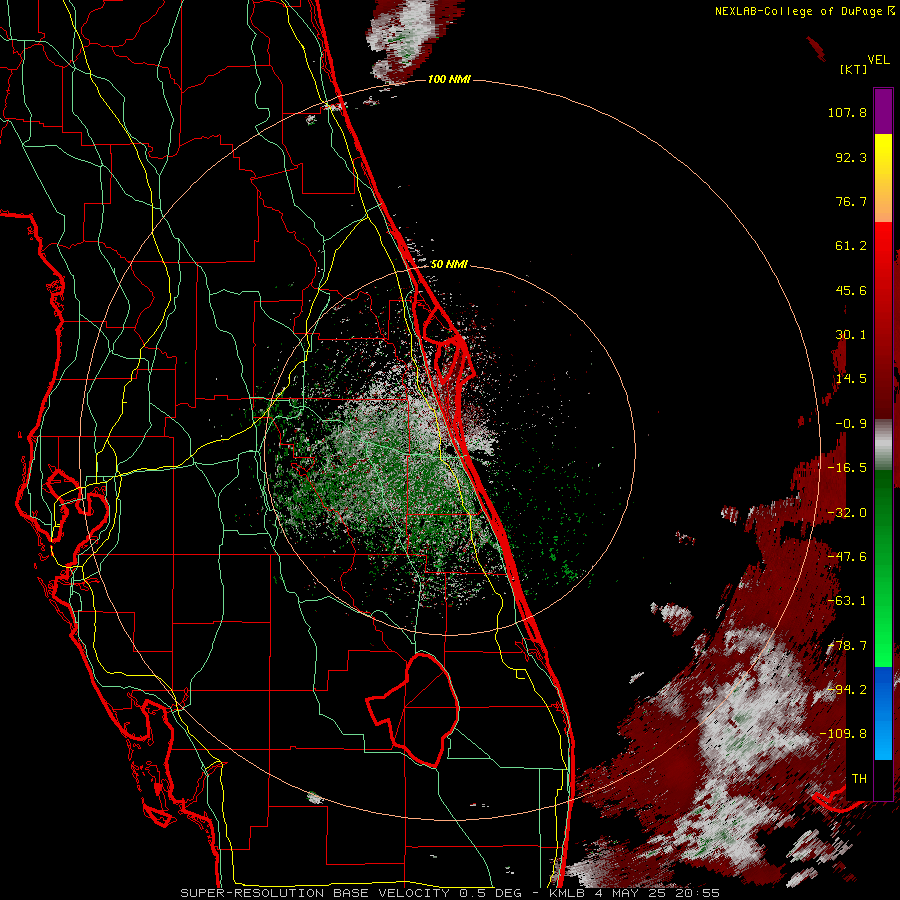Click Lake Okeechobee's red outline on the map
Viewport: 900px width, 900px height.
click(x=413, y=710)
